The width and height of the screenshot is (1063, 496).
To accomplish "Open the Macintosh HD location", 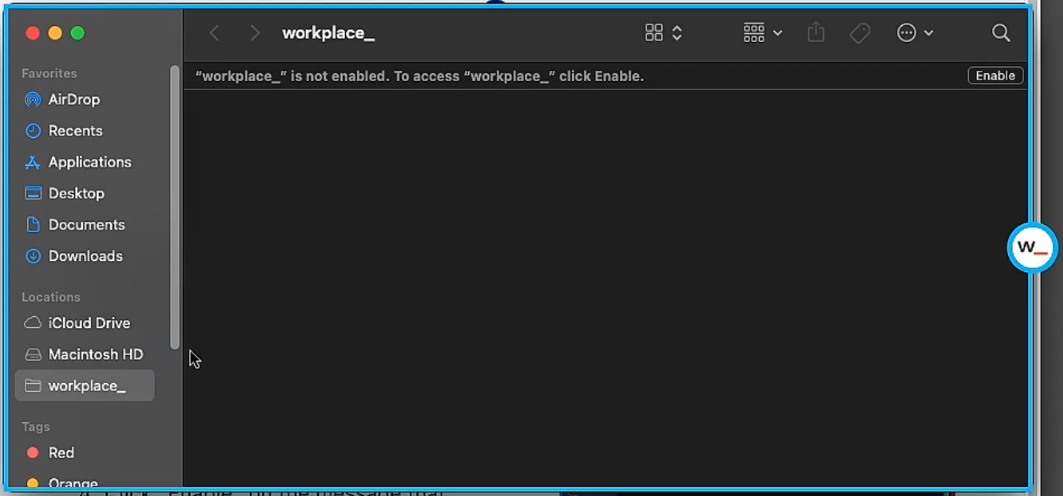I will (x=95, y=354).
